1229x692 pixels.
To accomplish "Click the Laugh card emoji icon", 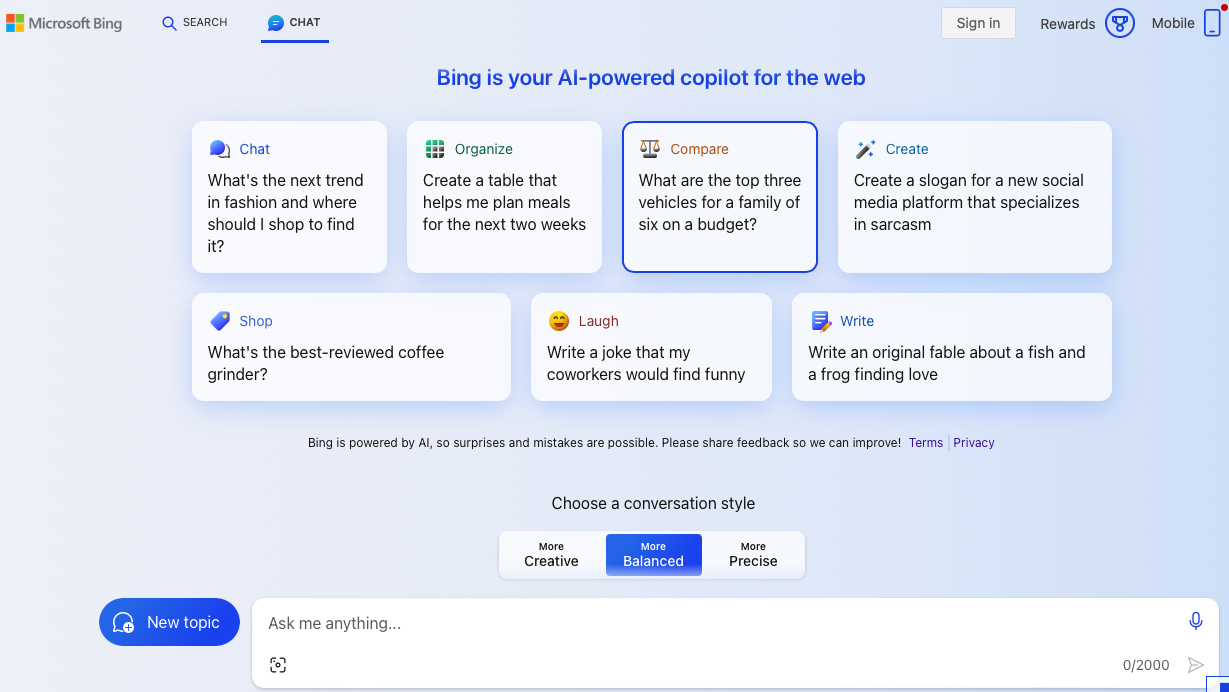I will click(559, 321).
